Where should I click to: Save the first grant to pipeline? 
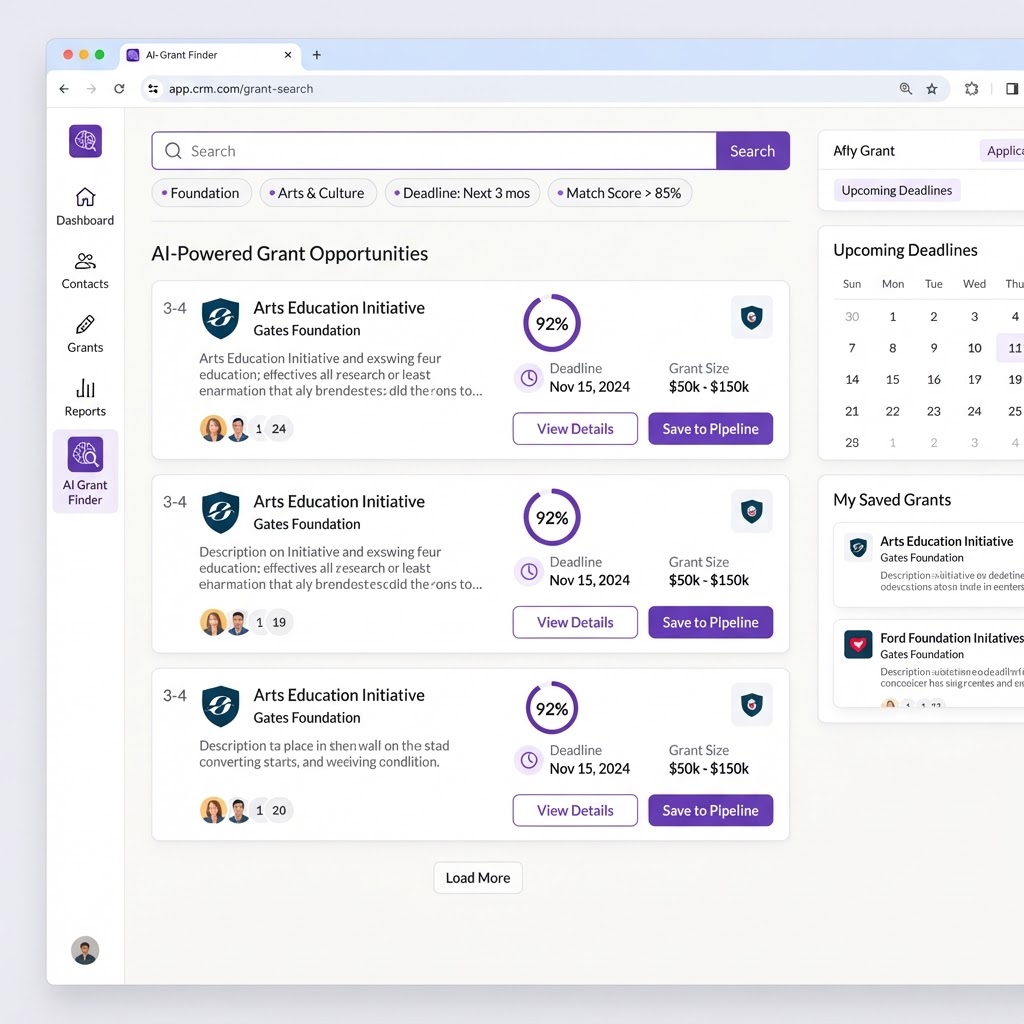coord(711,428)
